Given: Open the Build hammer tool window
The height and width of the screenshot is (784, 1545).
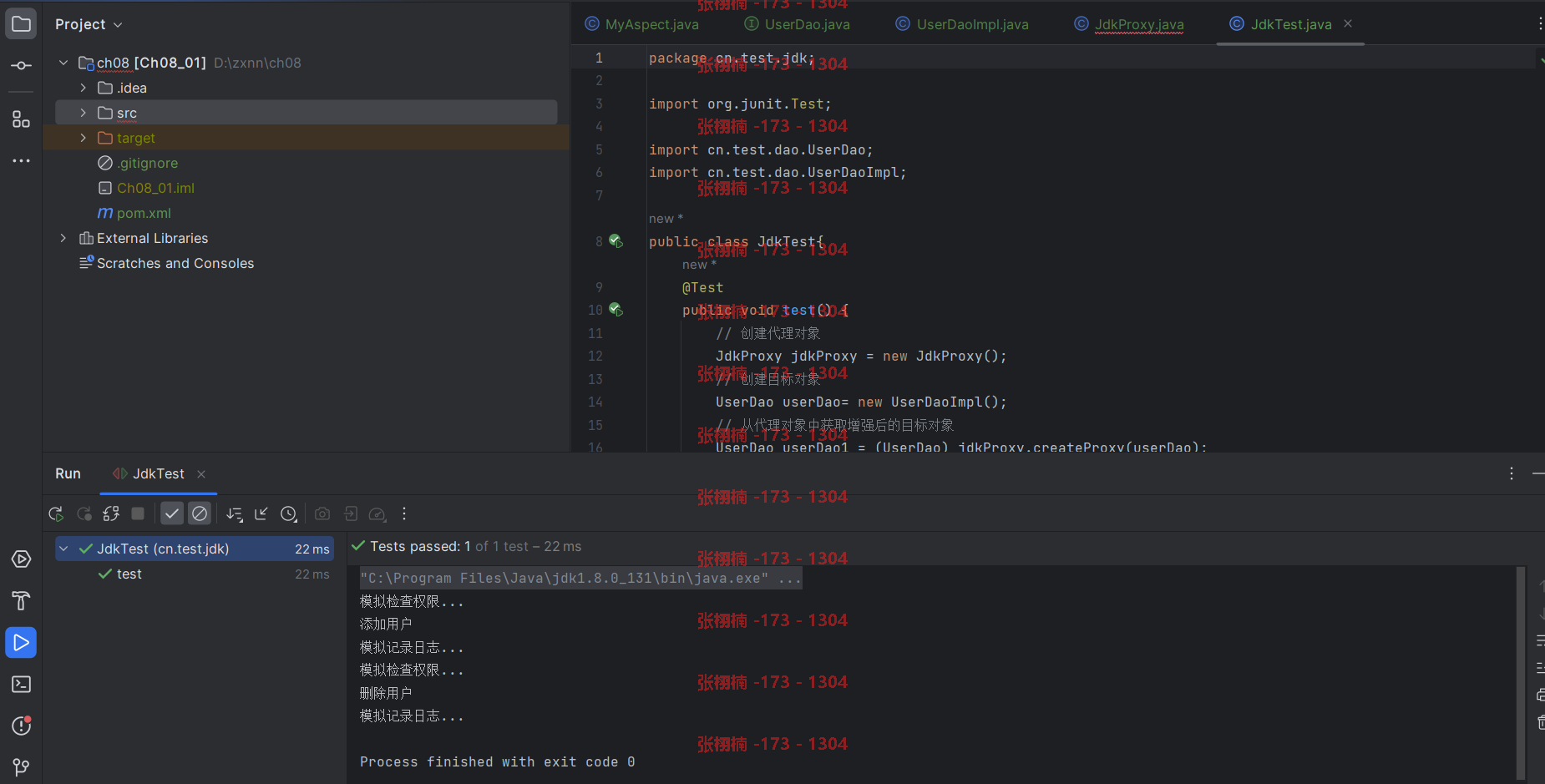Looking at the screenshot, I should (21, 600).
